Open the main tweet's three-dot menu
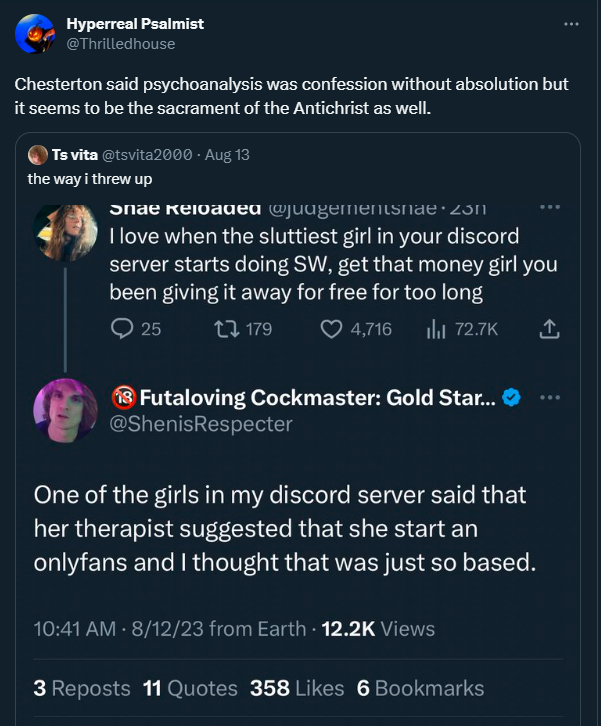Screen dimensions: 601x726 (571, 24)
